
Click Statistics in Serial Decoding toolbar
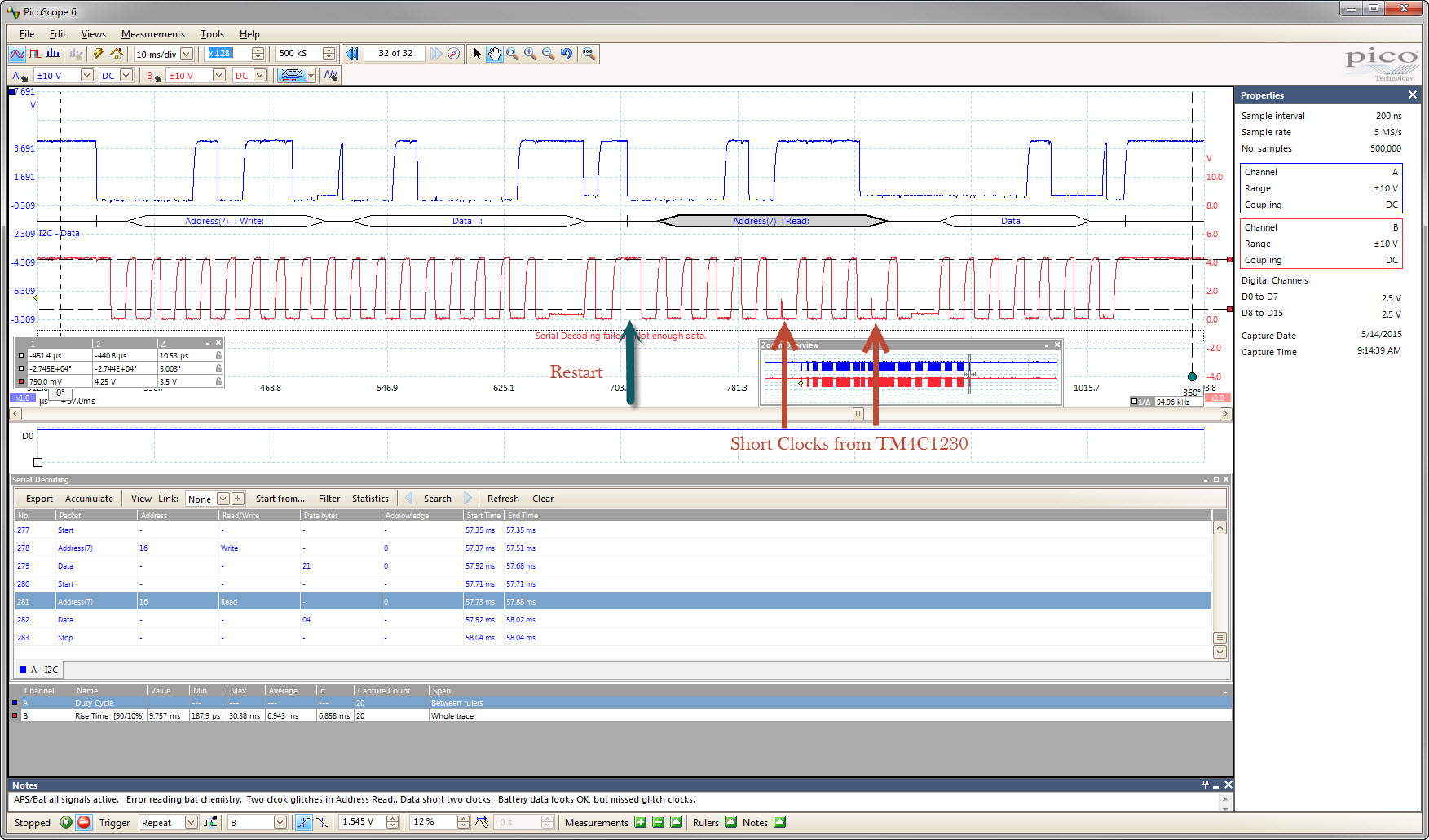(370, 499)
